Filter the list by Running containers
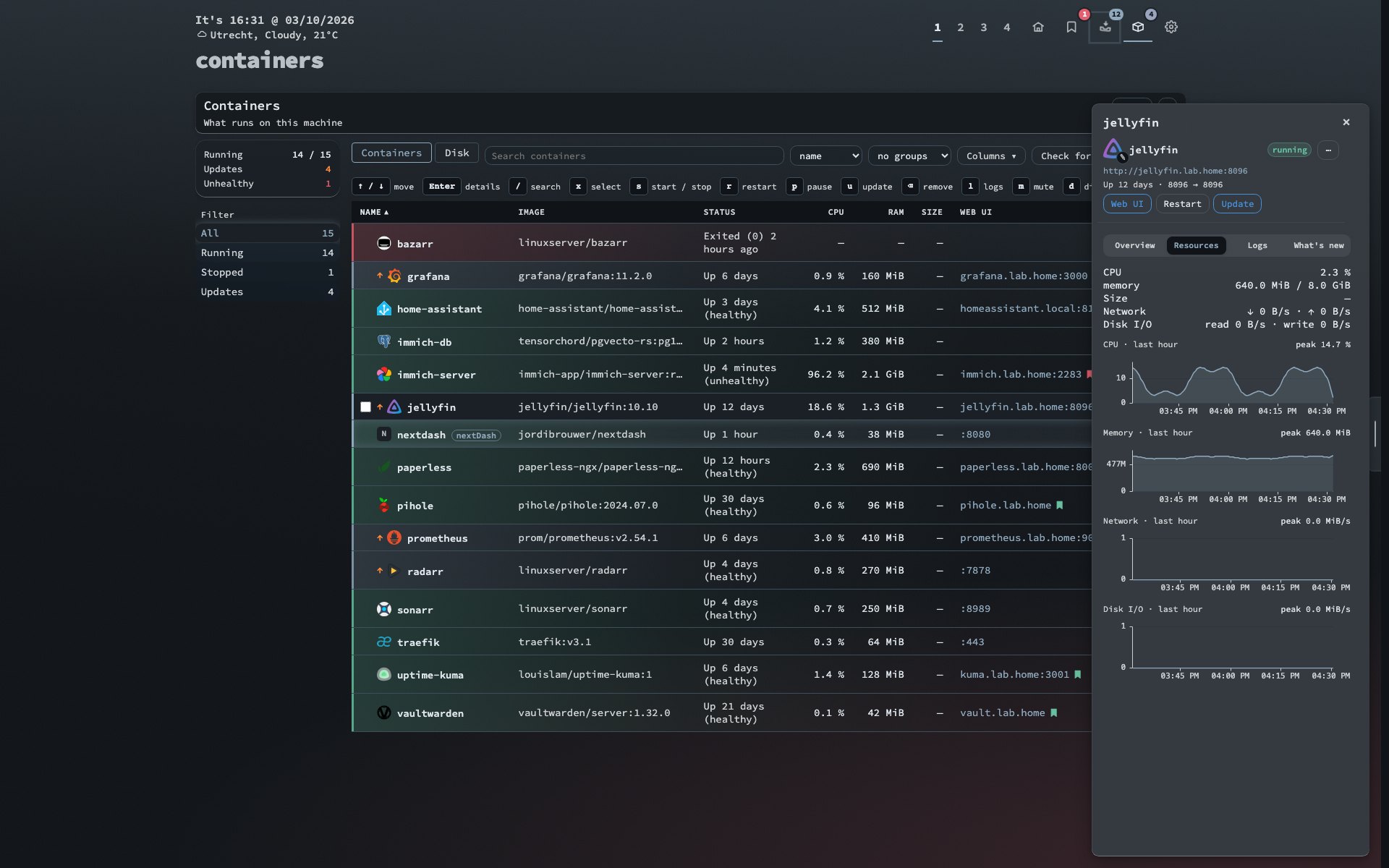 tap(267, 252)
